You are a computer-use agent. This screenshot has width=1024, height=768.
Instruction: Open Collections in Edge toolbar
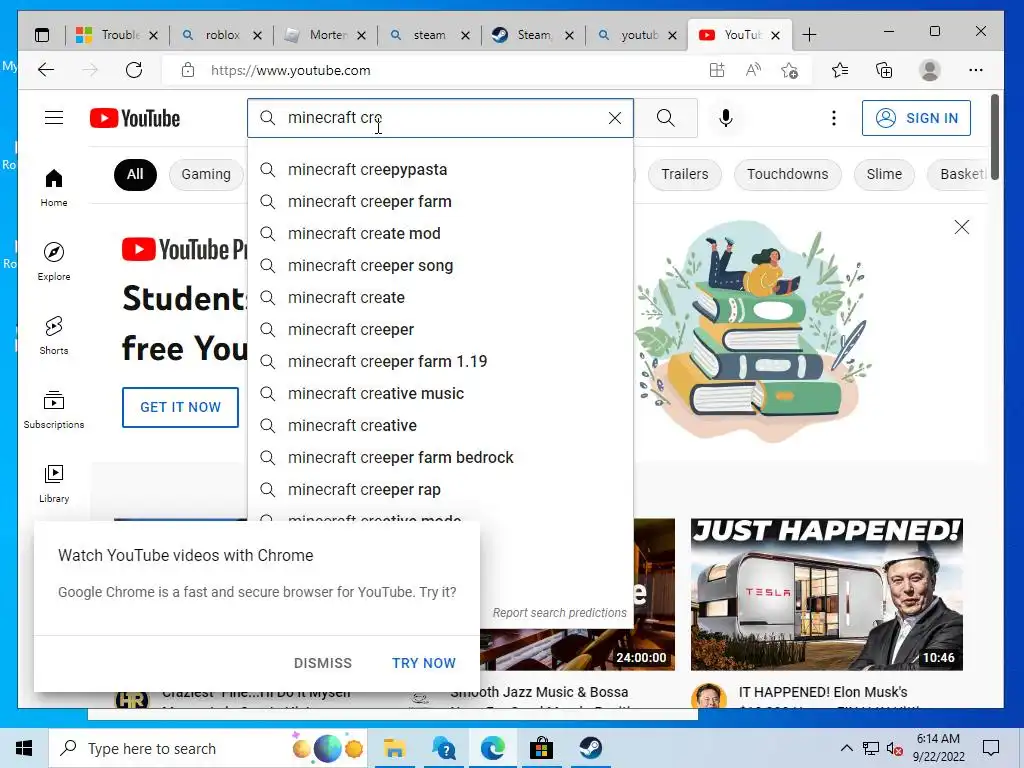coord(884,70)
